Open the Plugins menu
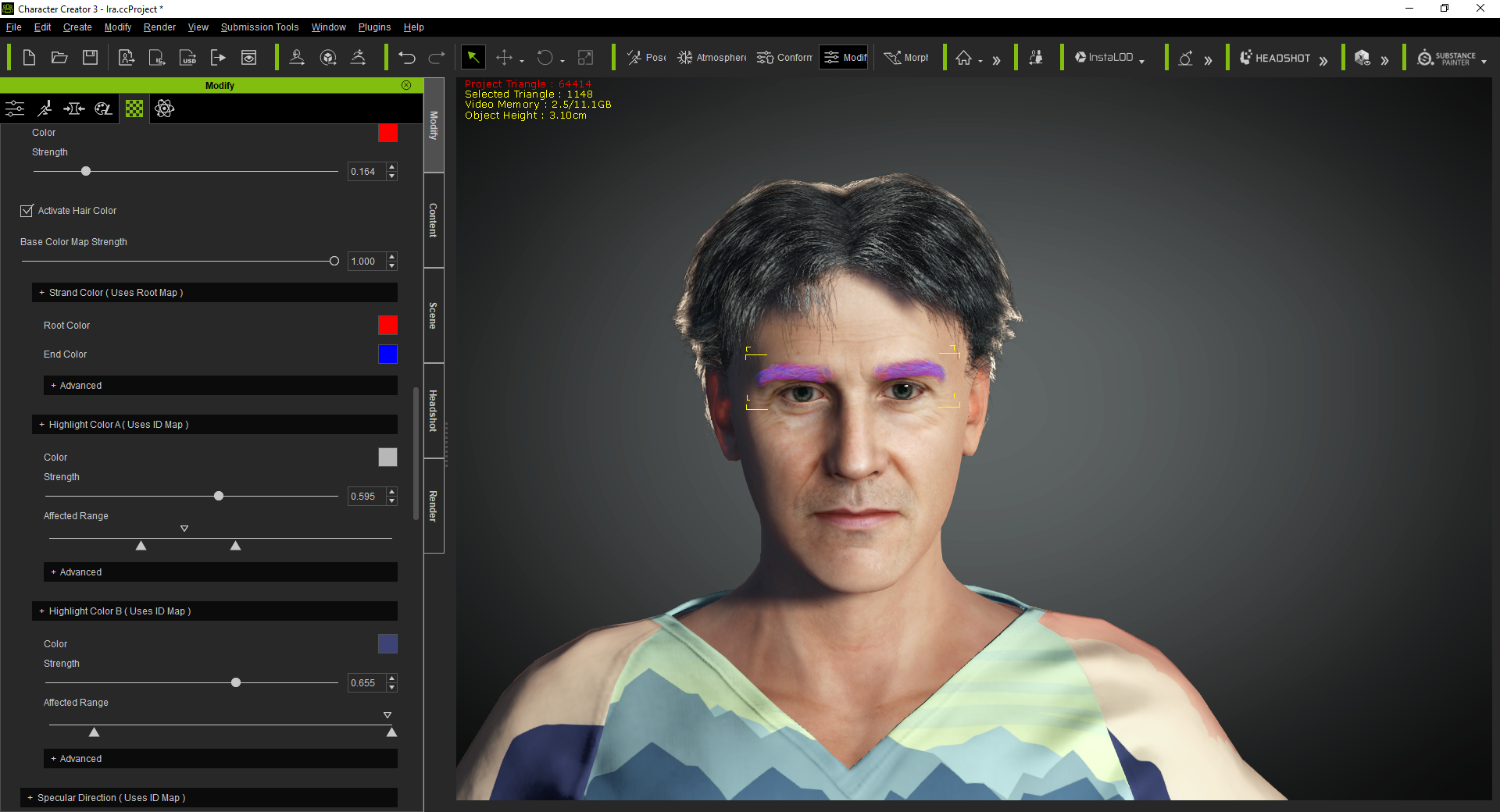The height and width of the screenshot is (812, 1500). [x=374, y=27]
